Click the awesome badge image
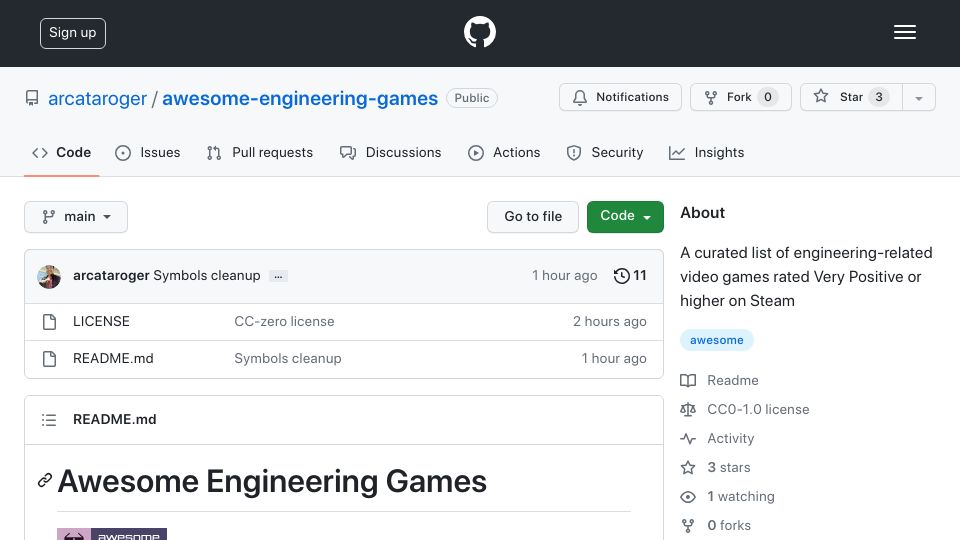 point(112,534)
